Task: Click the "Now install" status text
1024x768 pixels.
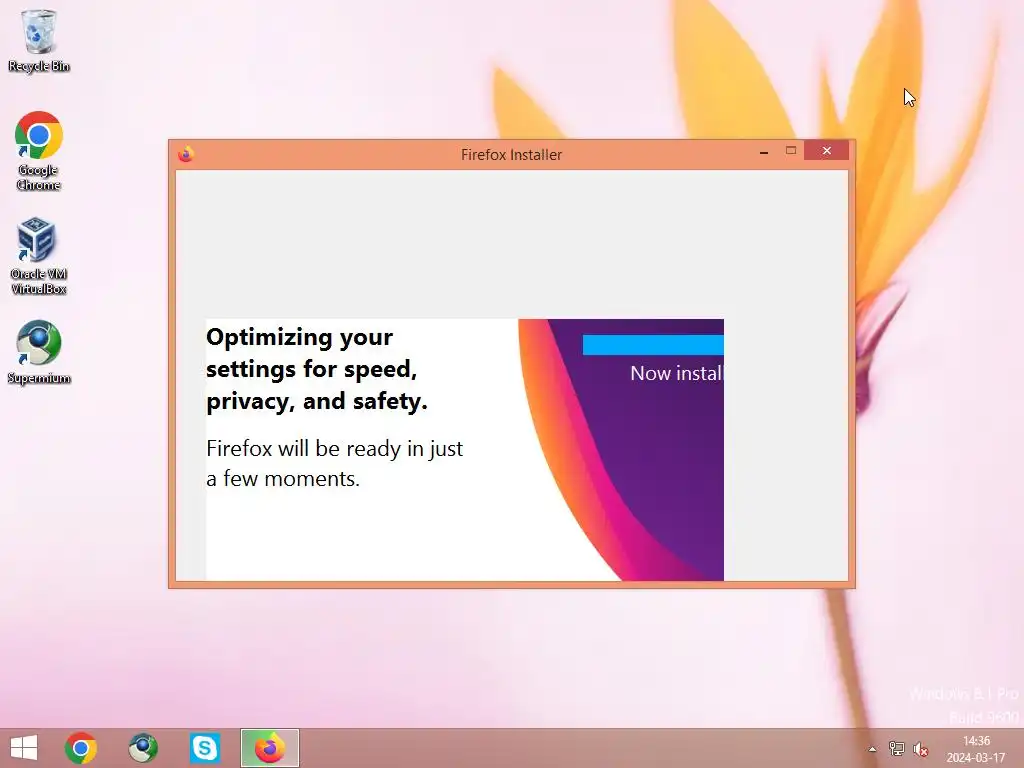Action: click(x=677, y=373)
